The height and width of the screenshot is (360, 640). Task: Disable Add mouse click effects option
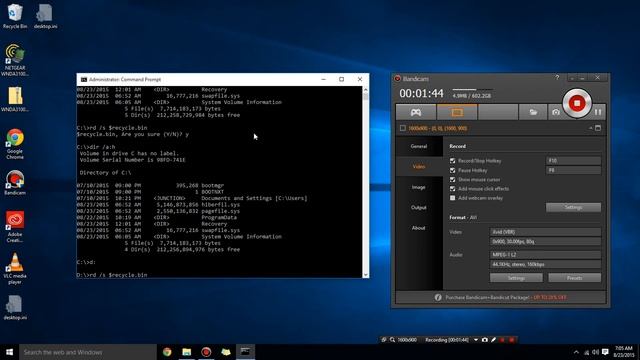click(452, 189)
